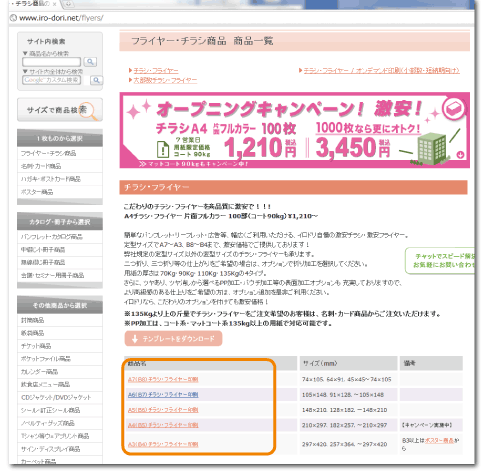
Task: Click the size cell 210×297, 182×257
Action: [x=348, y=425]
